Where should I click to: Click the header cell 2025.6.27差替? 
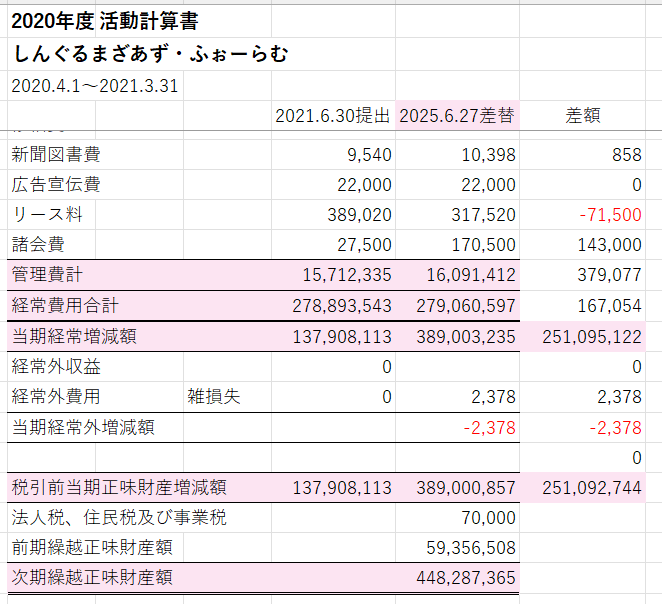[457, 115]
